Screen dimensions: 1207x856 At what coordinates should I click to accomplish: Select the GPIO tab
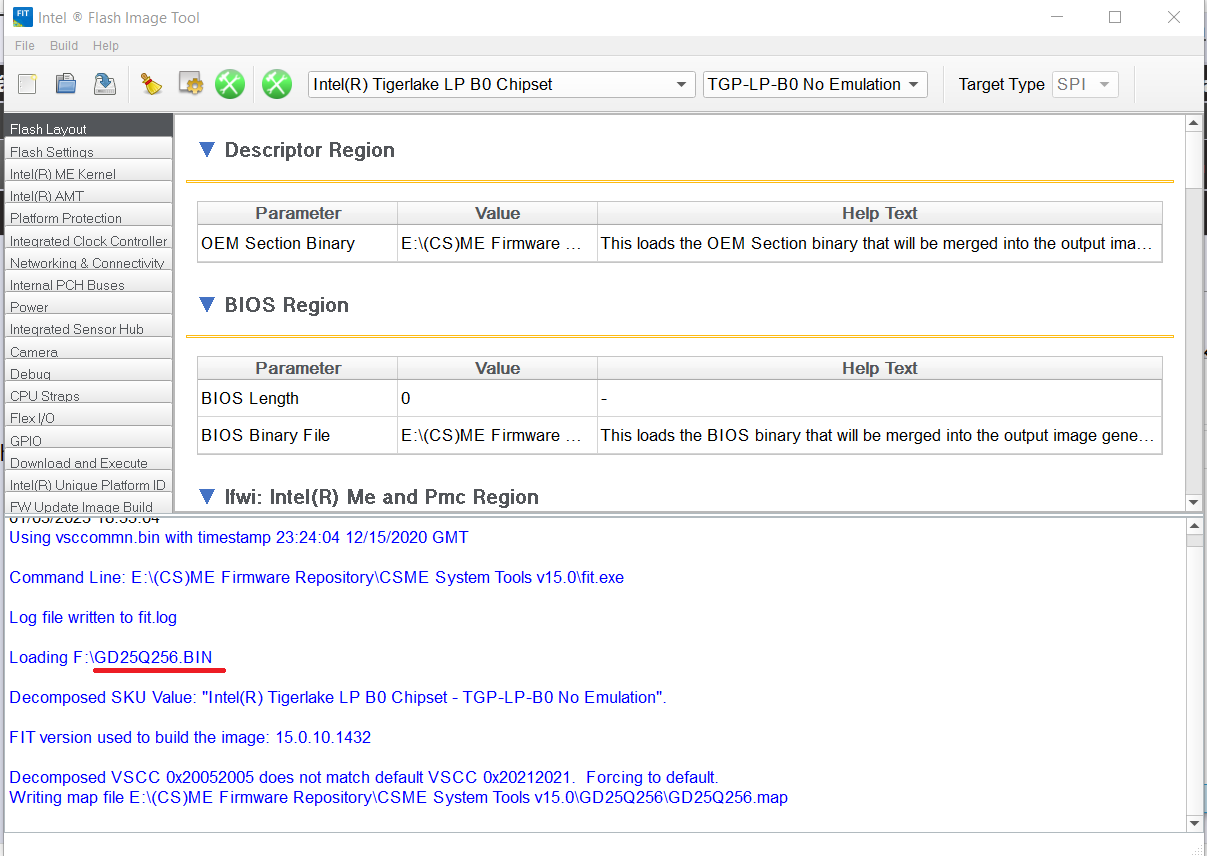coord(87,438)
